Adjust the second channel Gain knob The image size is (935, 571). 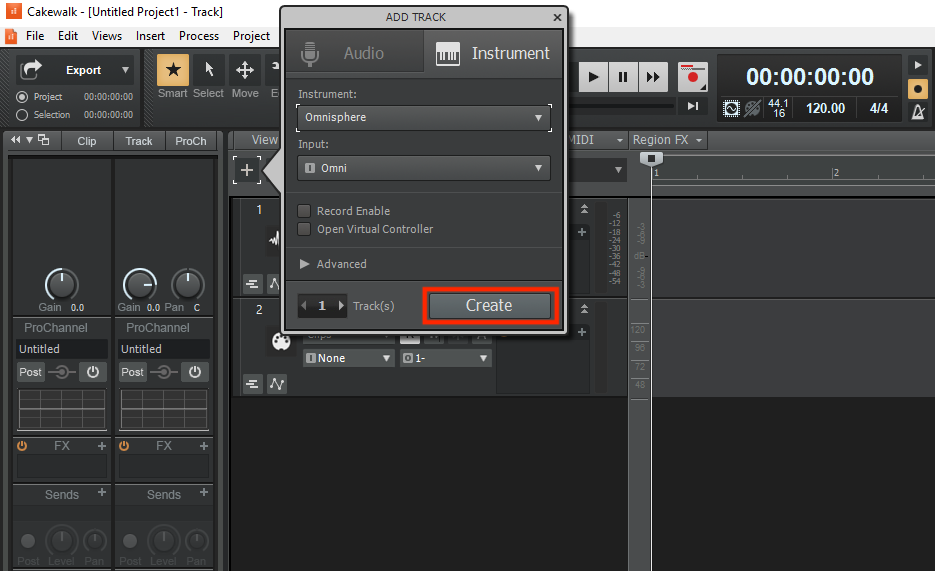140,285
